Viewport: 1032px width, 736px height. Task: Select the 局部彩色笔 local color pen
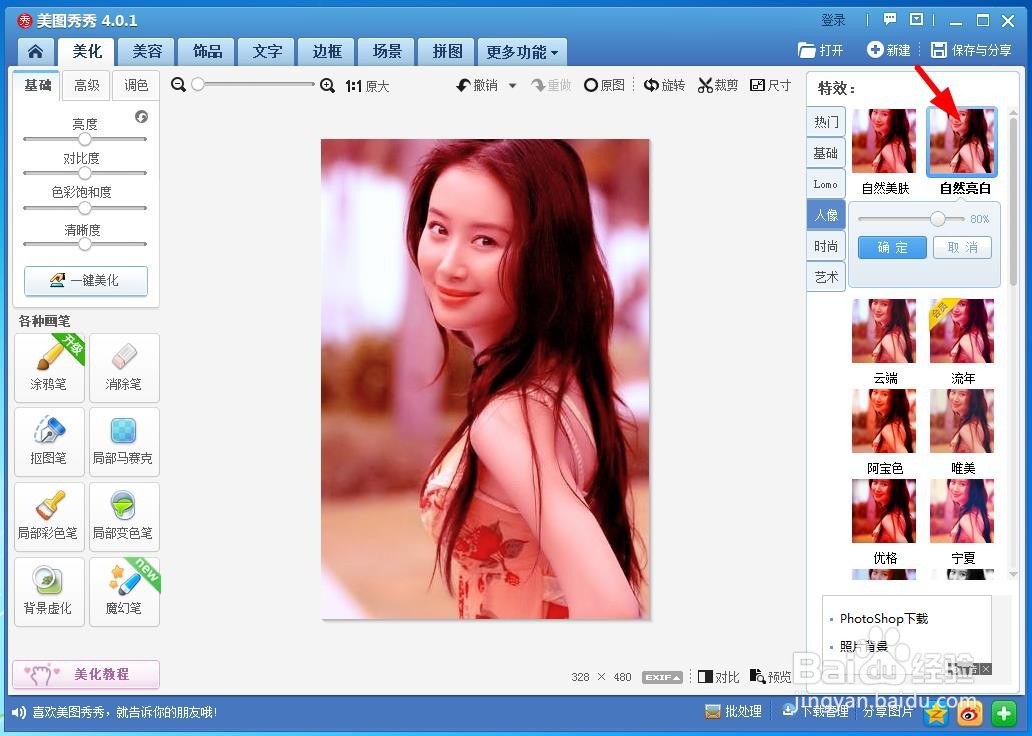pos(49,517)
